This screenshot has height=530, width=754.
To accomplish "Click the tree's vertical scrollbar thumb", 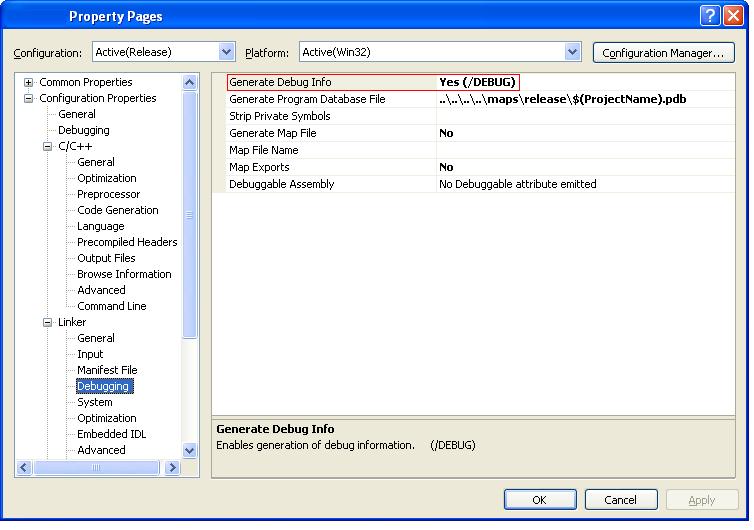I will 189,215.
